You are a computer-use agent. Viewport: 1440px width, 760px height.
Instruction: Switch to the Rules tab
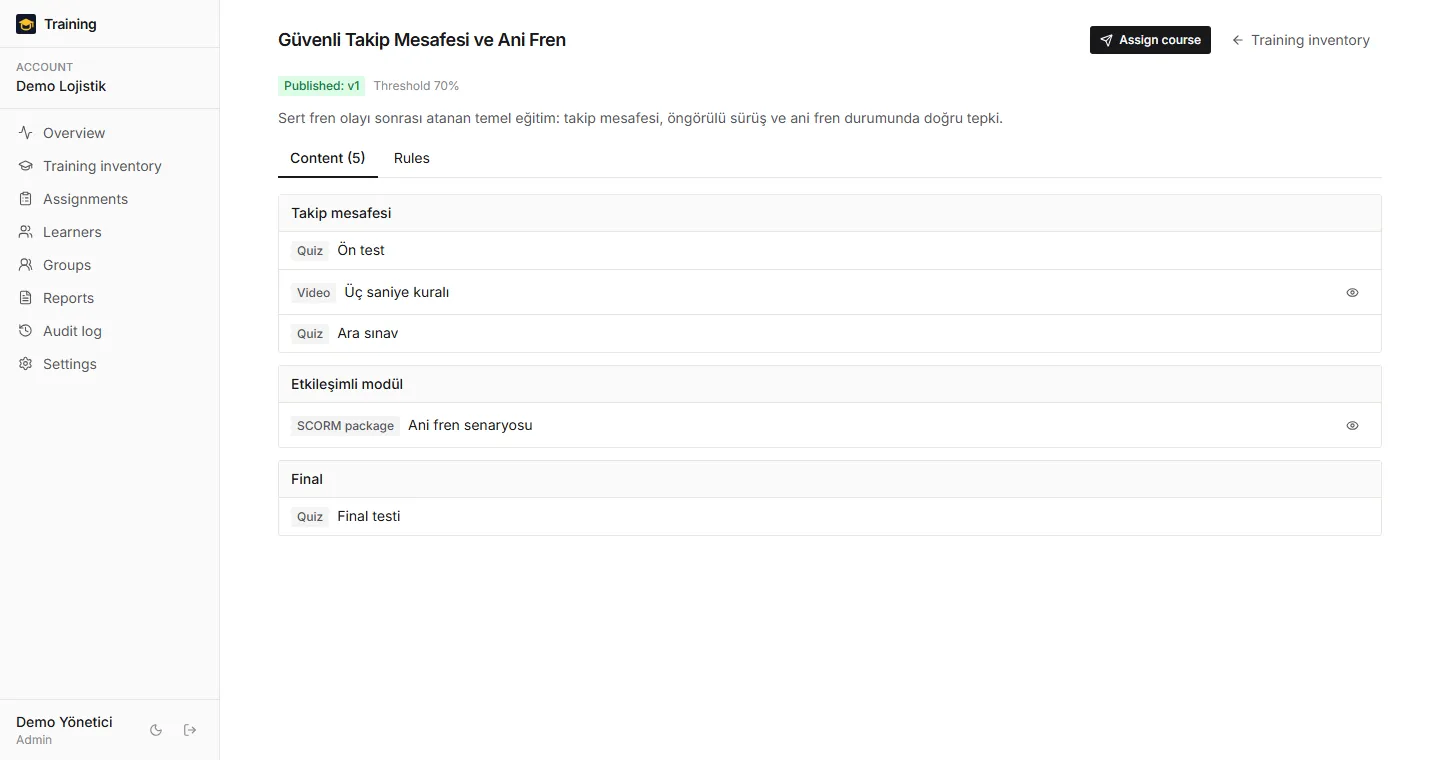tap(412, 159)
